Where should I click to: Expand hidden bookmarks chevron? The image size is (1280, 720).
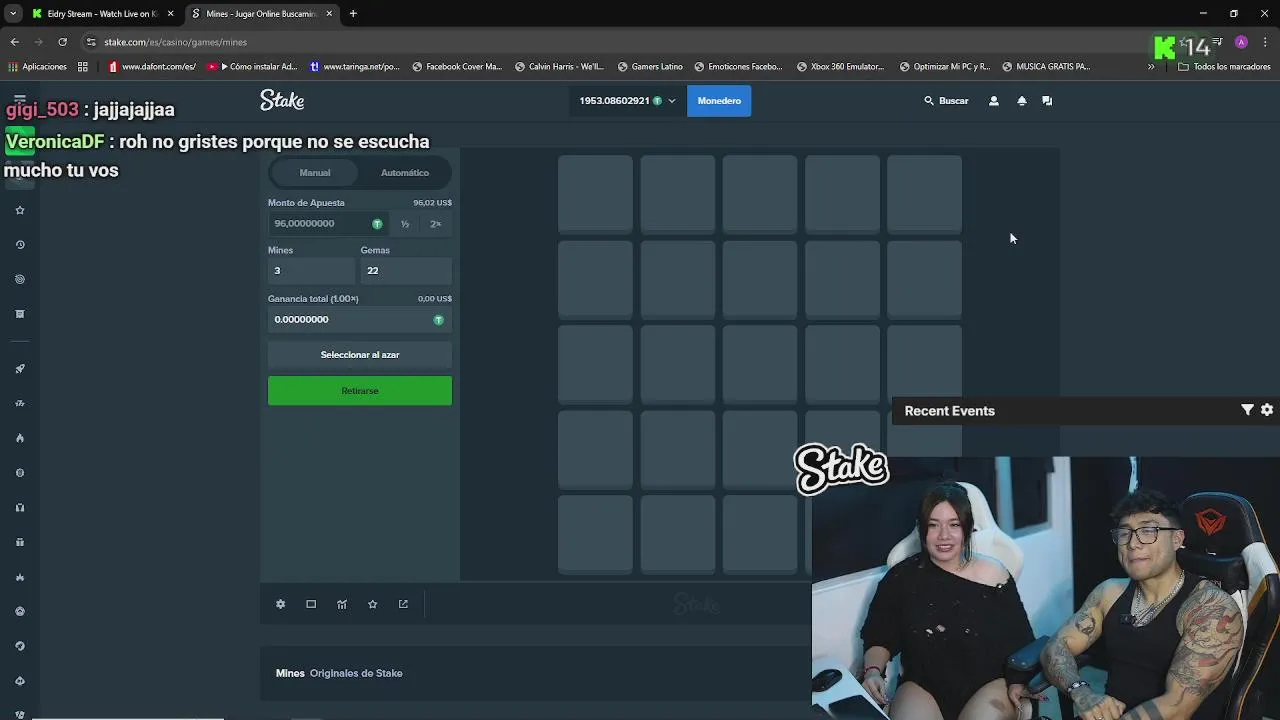[1151, 67]
